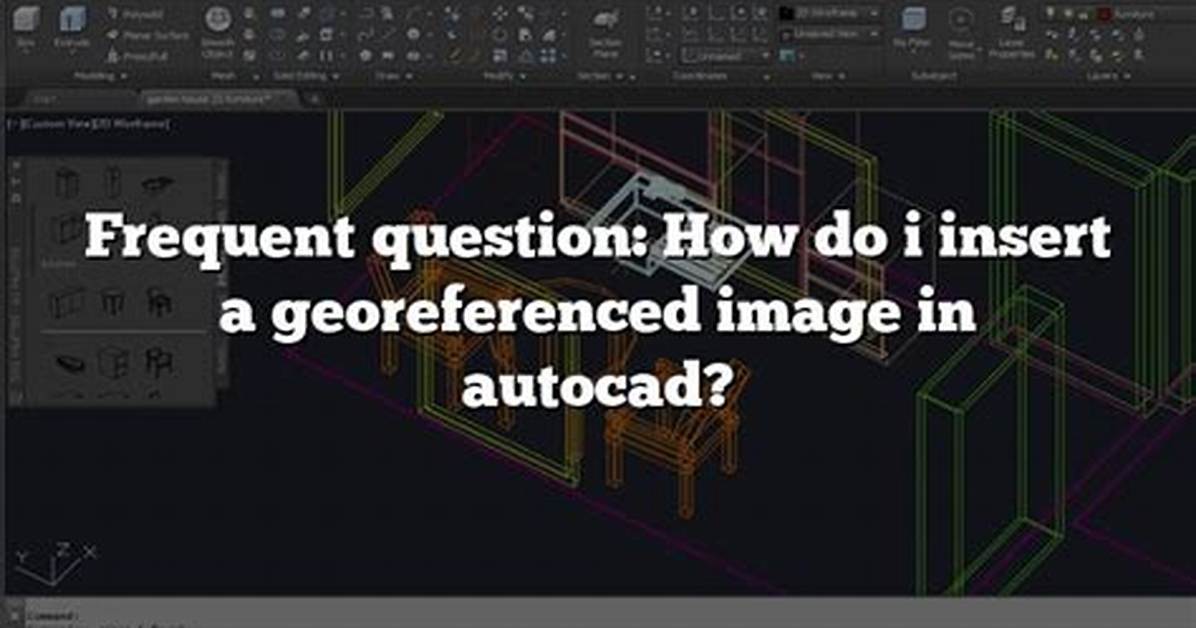
Task: Pick the flat tray-shaped thumbnail in the palette's top row
Action: (157, 183)
